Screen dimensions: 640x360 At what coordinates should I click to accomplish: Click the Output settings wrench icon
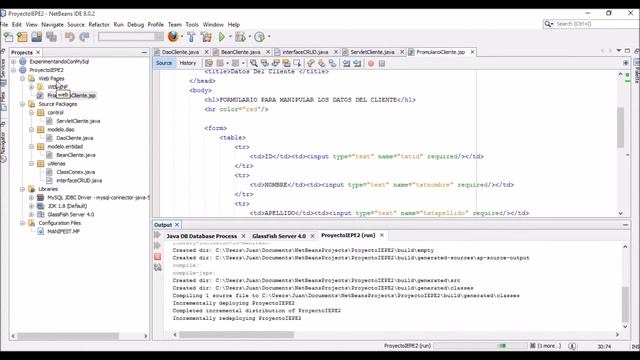tap(158, 267)
